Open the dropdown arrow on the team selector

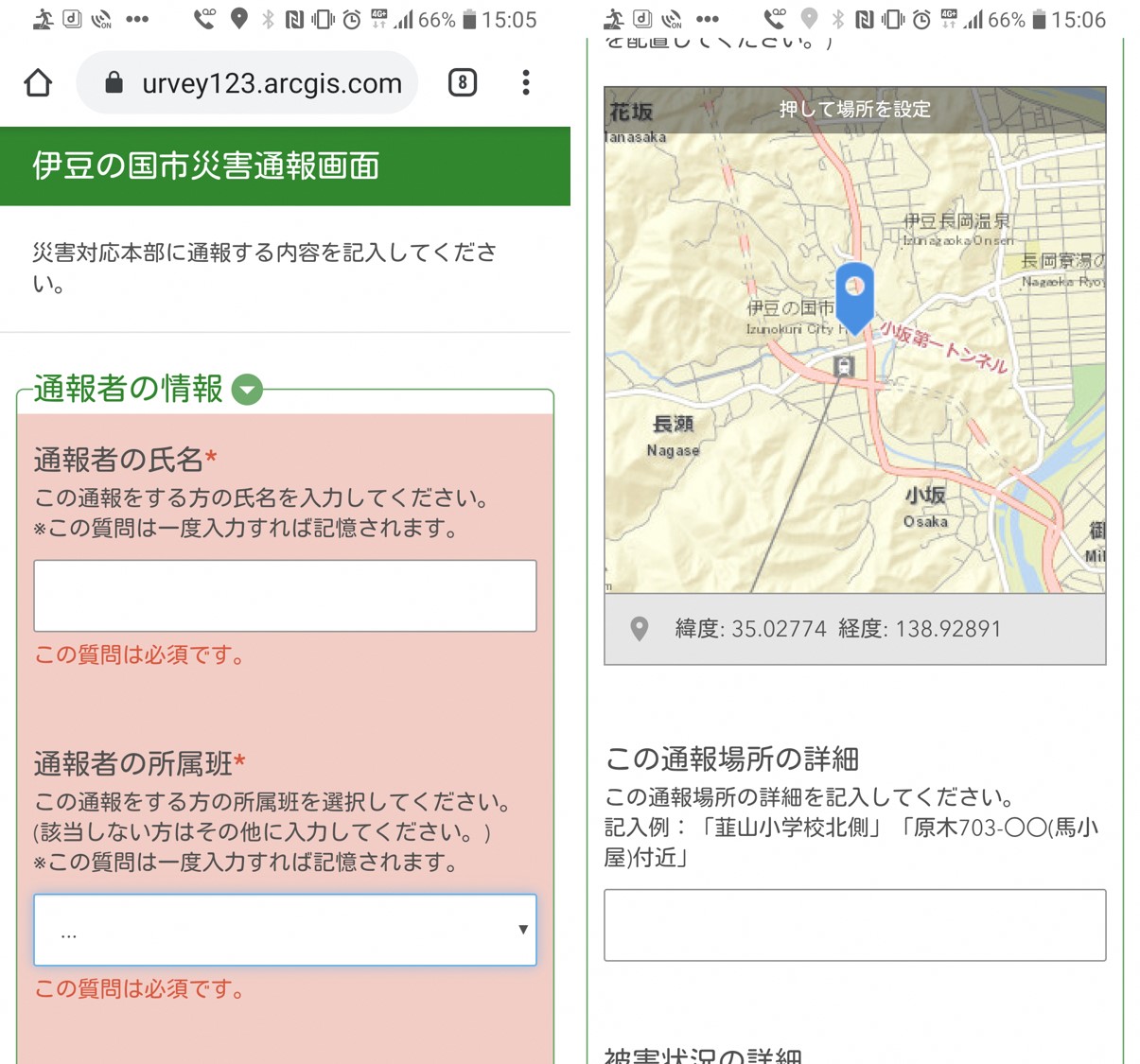tap(523, 930)
